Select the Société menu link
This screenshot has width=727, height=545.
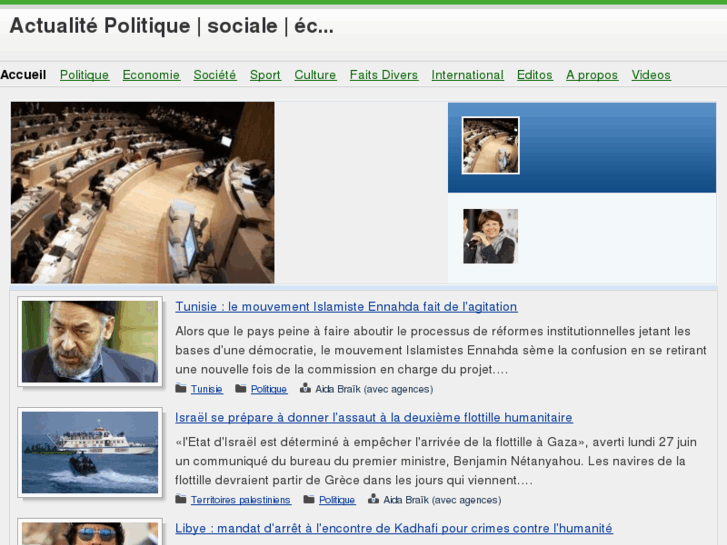[215, 75]
